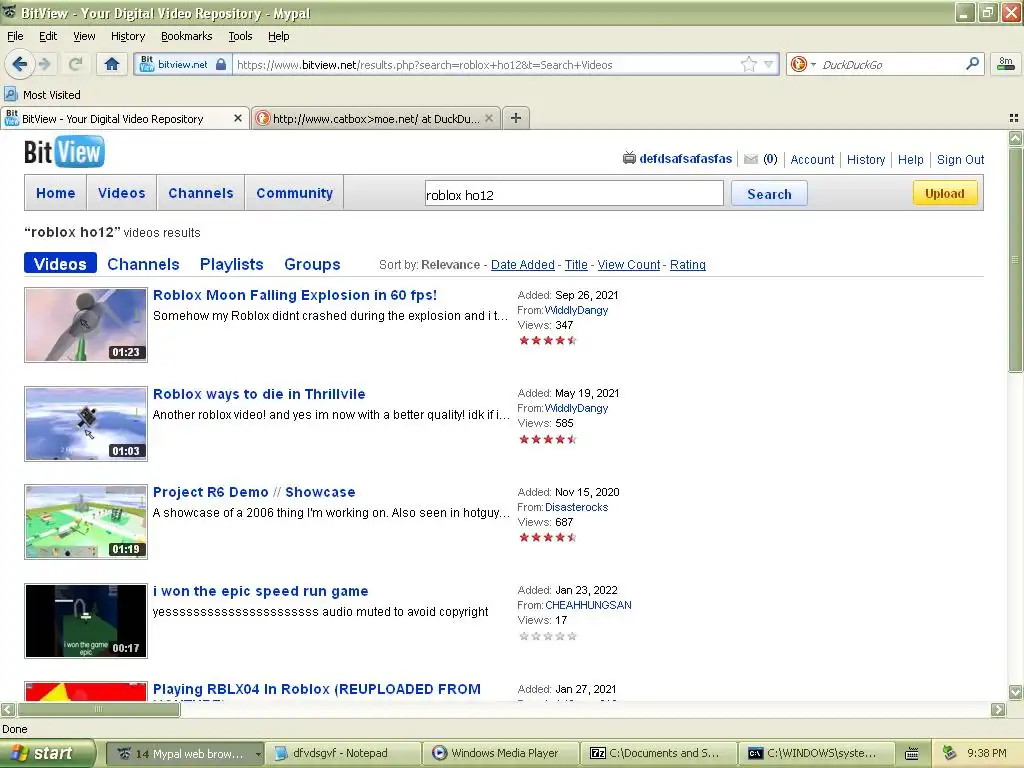Open the browser home page icon
The image size is (1024, 768).
click(112, 64)
